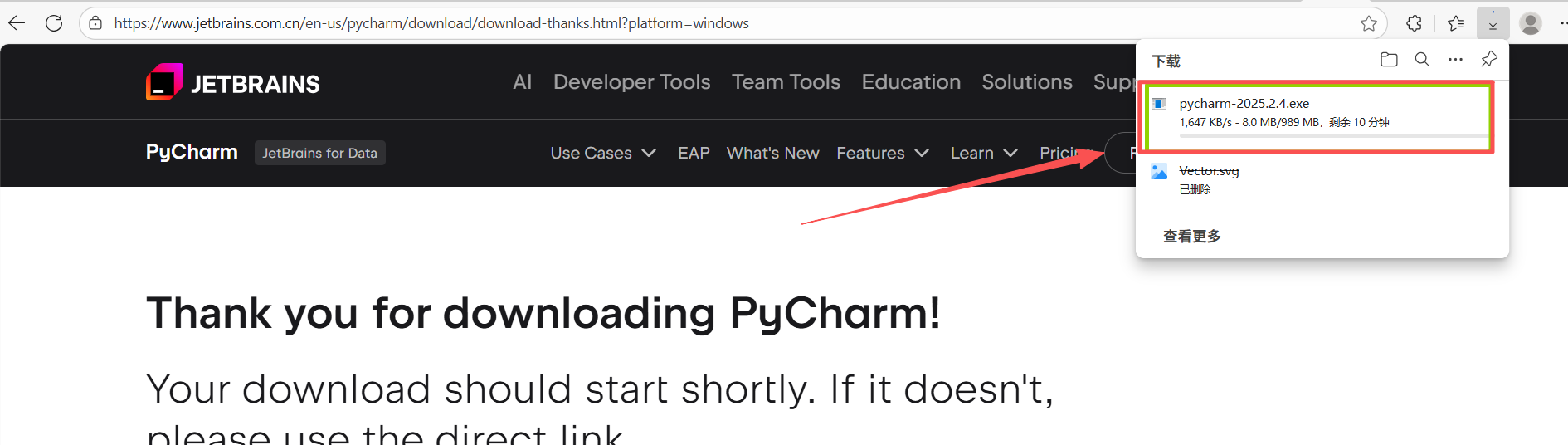Click the PyCharm product name
This screenshot has width=1568, height=445.
(192, 152)
